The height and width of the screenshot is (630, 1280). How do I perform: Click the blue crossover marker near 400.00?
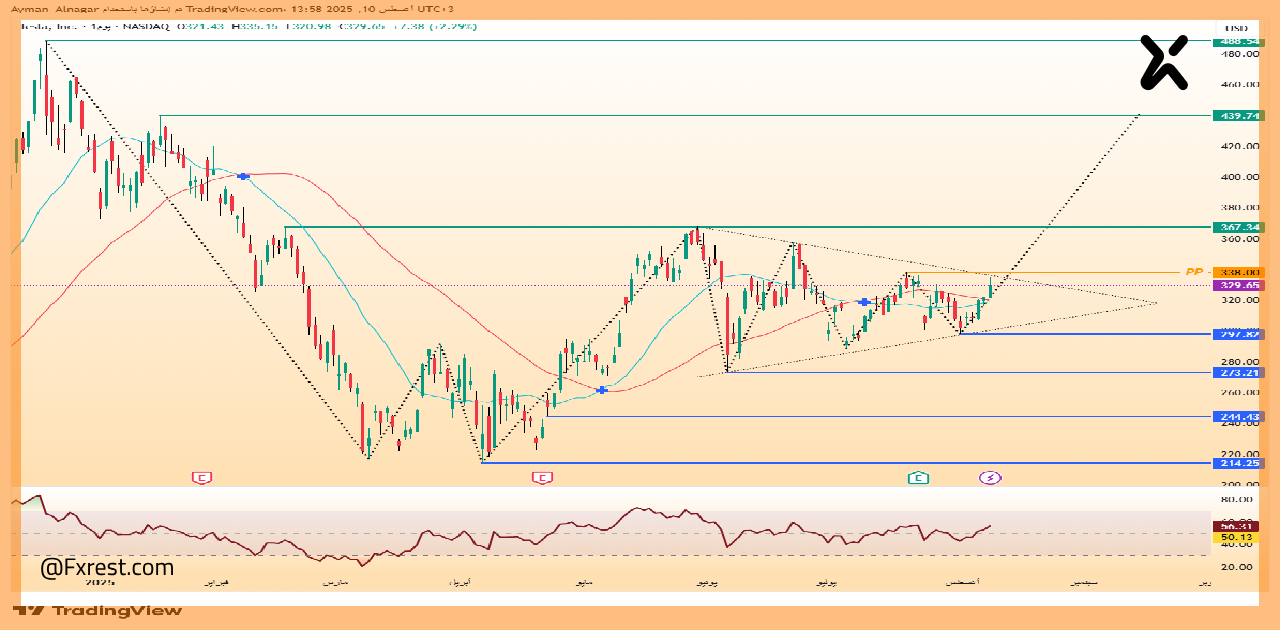(242, 176)
